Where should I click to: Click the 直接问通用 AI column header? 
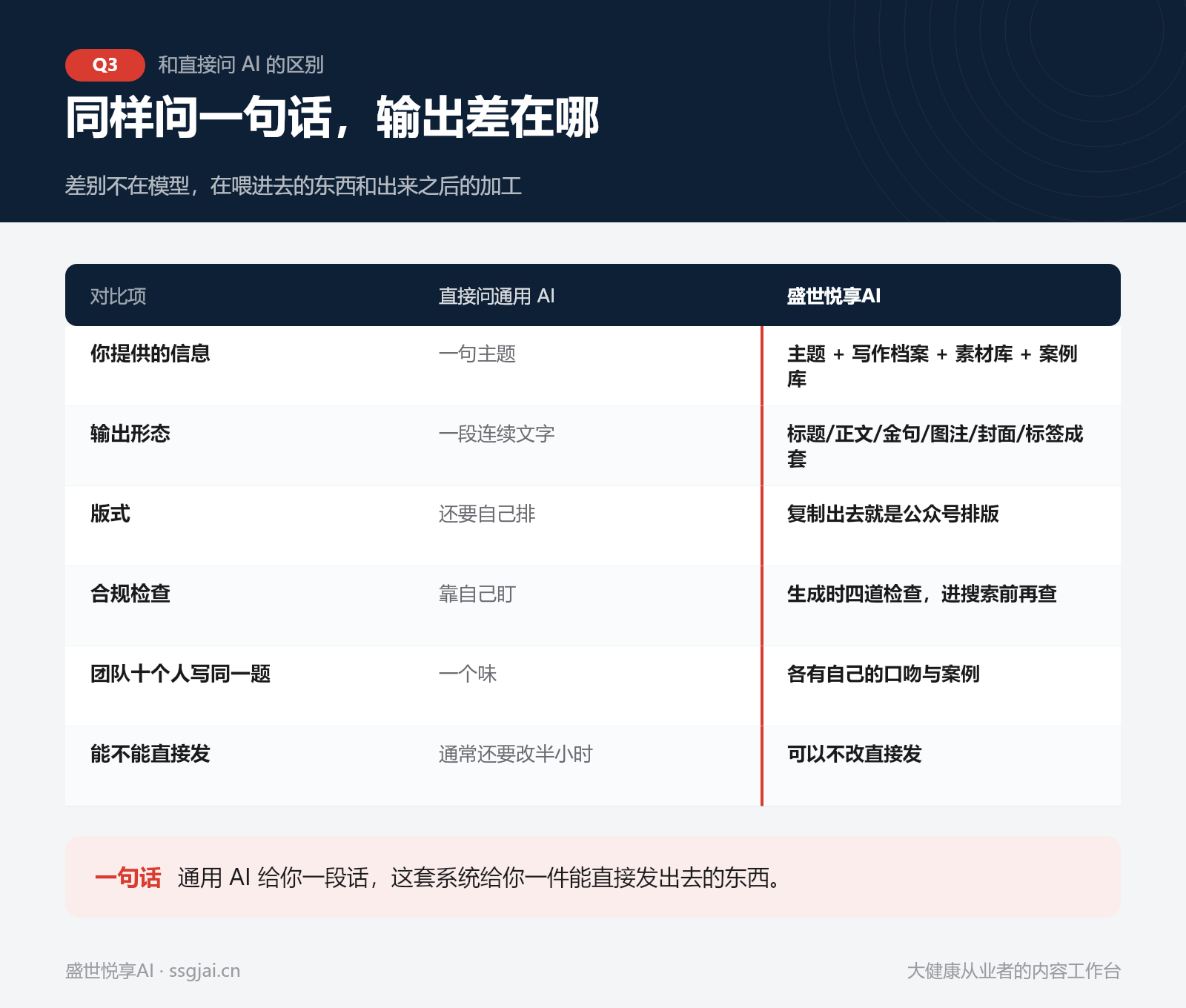(x=497, y=296)
